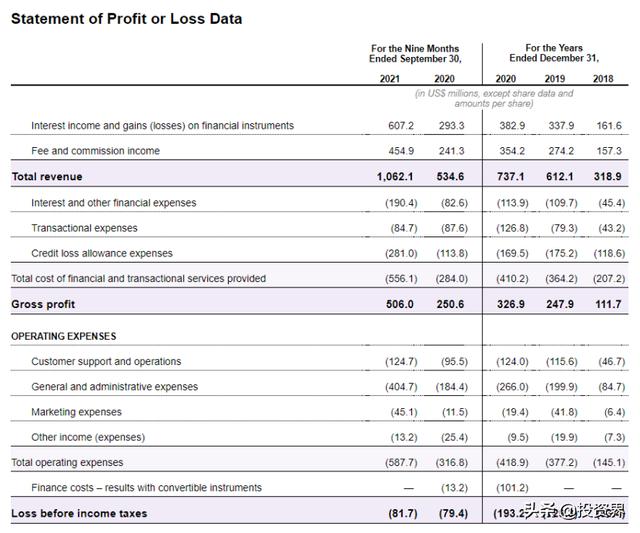Select the Credit loss allowance expenses label
The height and width of the screenshot is (533, 640).
tap(102, 253)
